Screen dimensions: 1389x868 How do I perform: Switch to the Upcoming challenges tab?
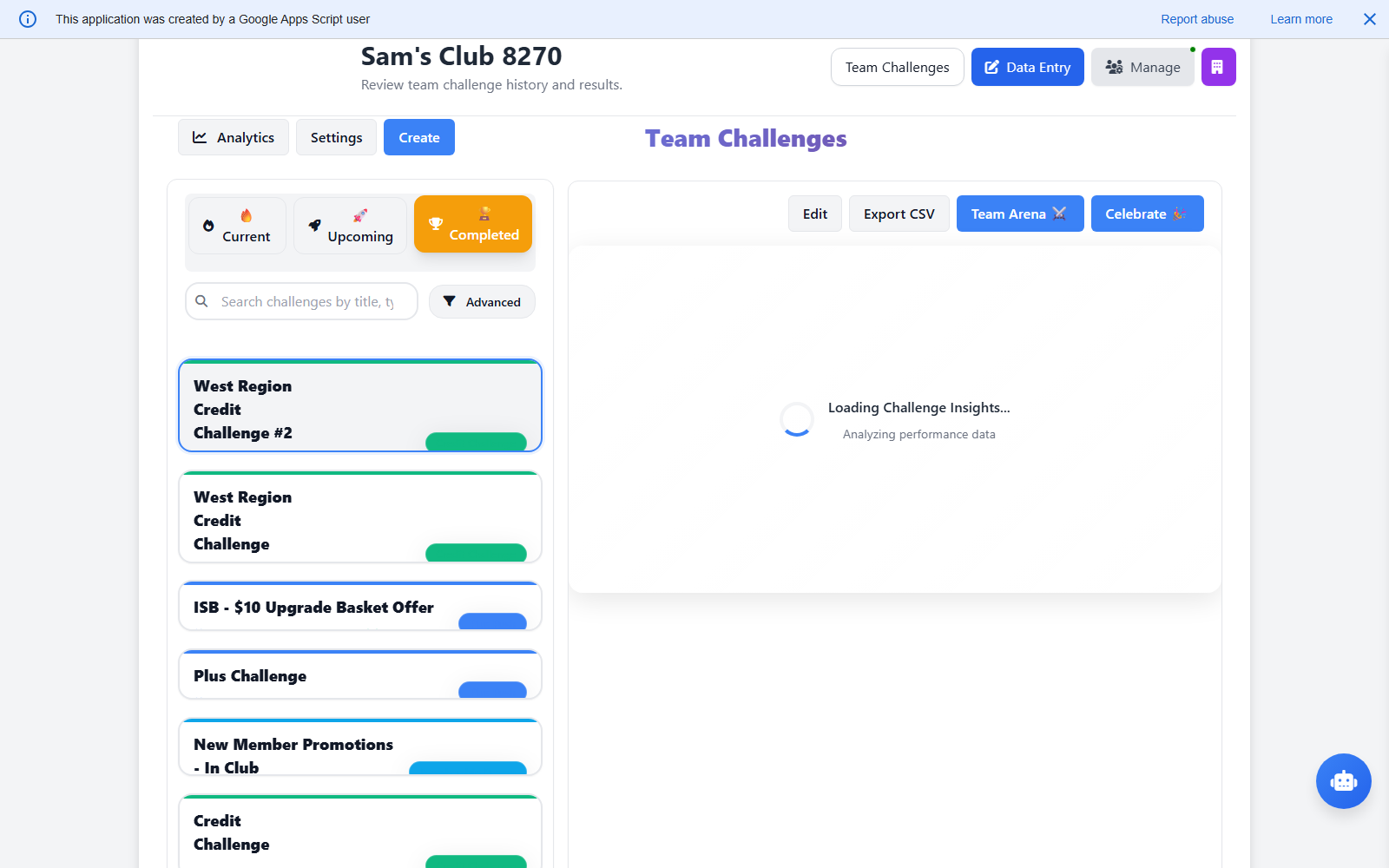coord(350,226)
